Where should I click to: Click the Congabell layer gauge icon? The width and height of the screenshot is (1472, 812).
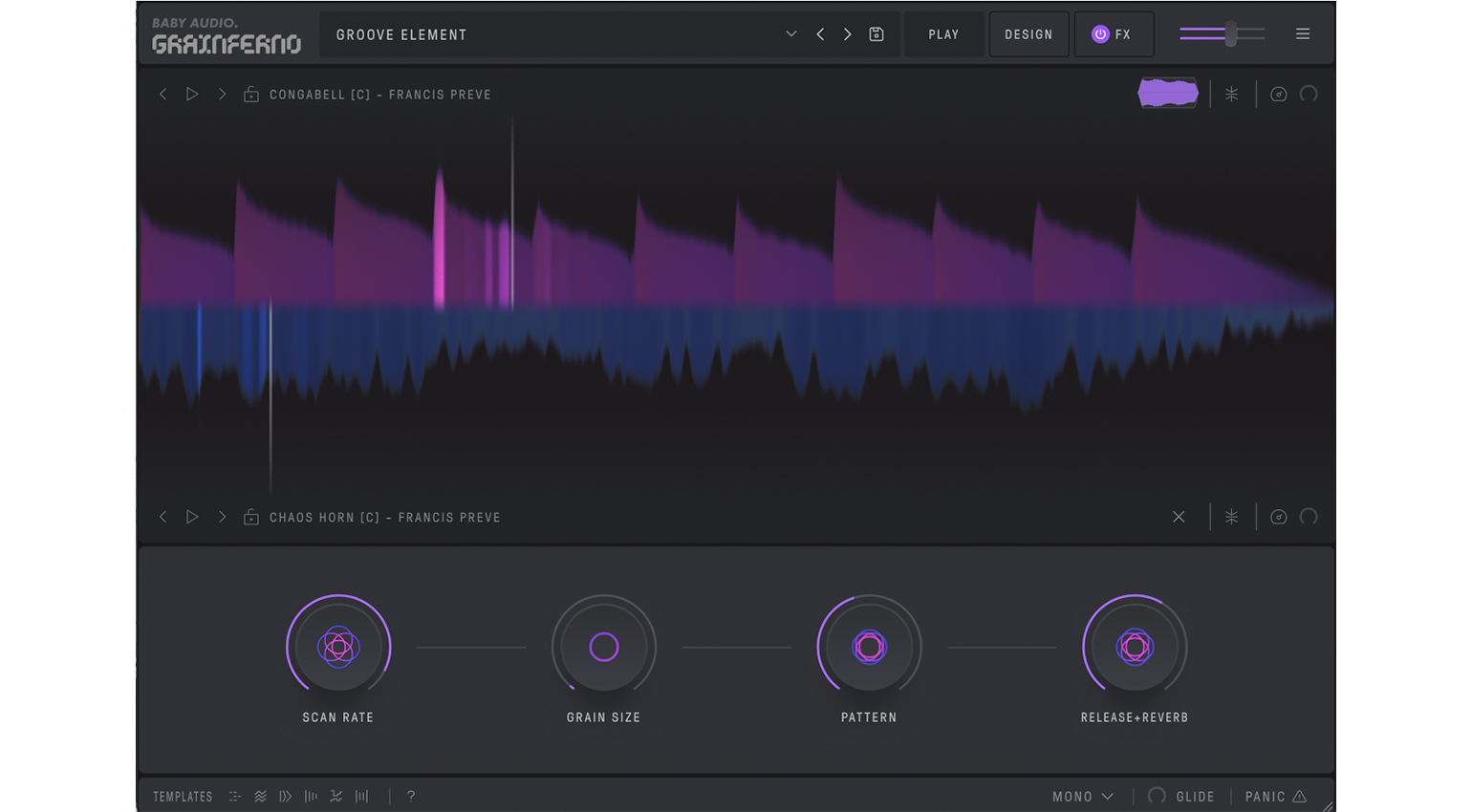point(1278,94)
